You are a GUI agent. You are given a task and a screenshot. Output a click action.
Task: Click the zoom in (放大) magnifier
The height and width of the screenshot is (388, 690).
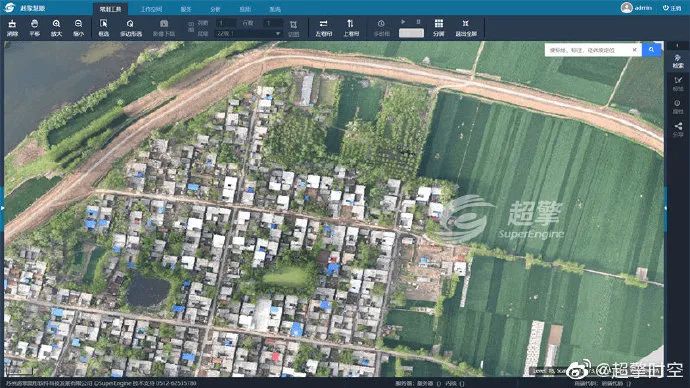(x=56, y=28)
